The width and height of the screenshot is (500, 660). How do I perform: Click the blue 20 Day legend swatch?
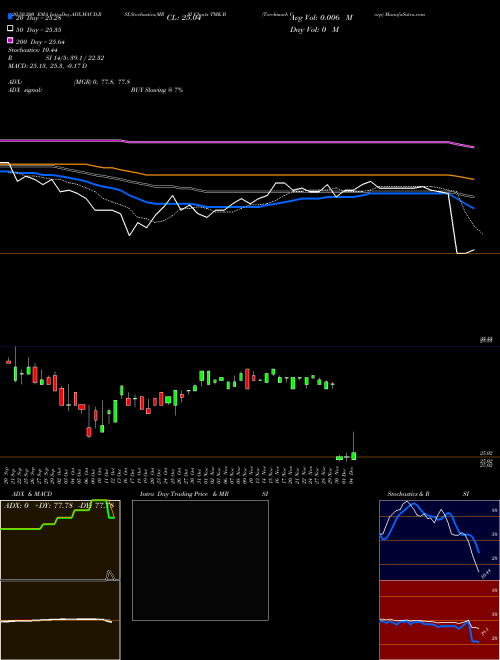(x=10, y=17)
